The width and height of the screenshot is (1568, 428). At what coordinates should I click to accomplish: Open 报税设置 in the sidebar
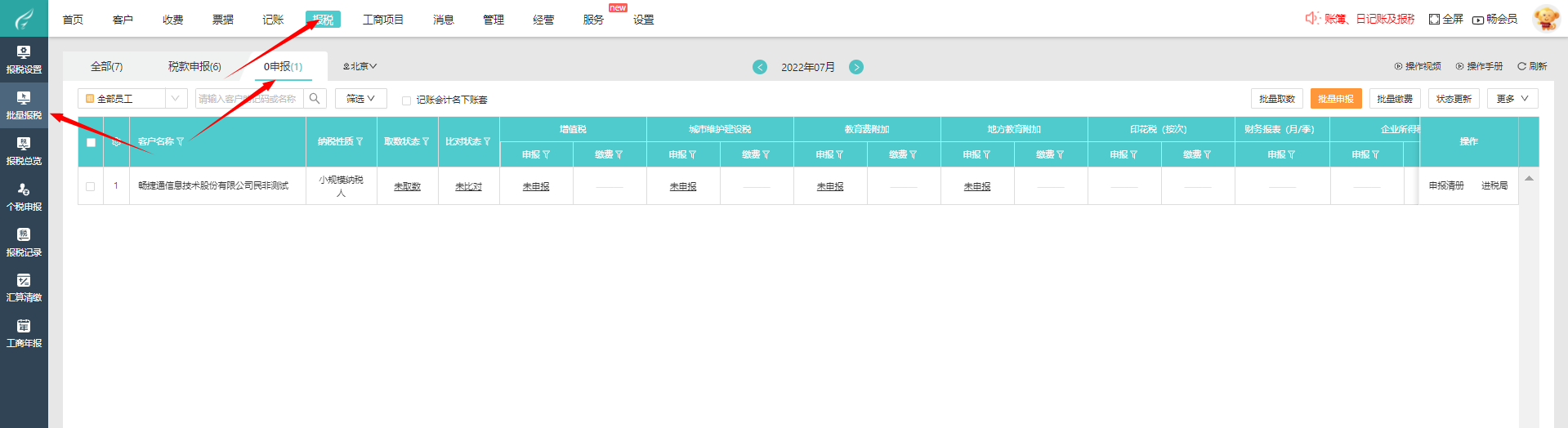[x=24, y=60]
